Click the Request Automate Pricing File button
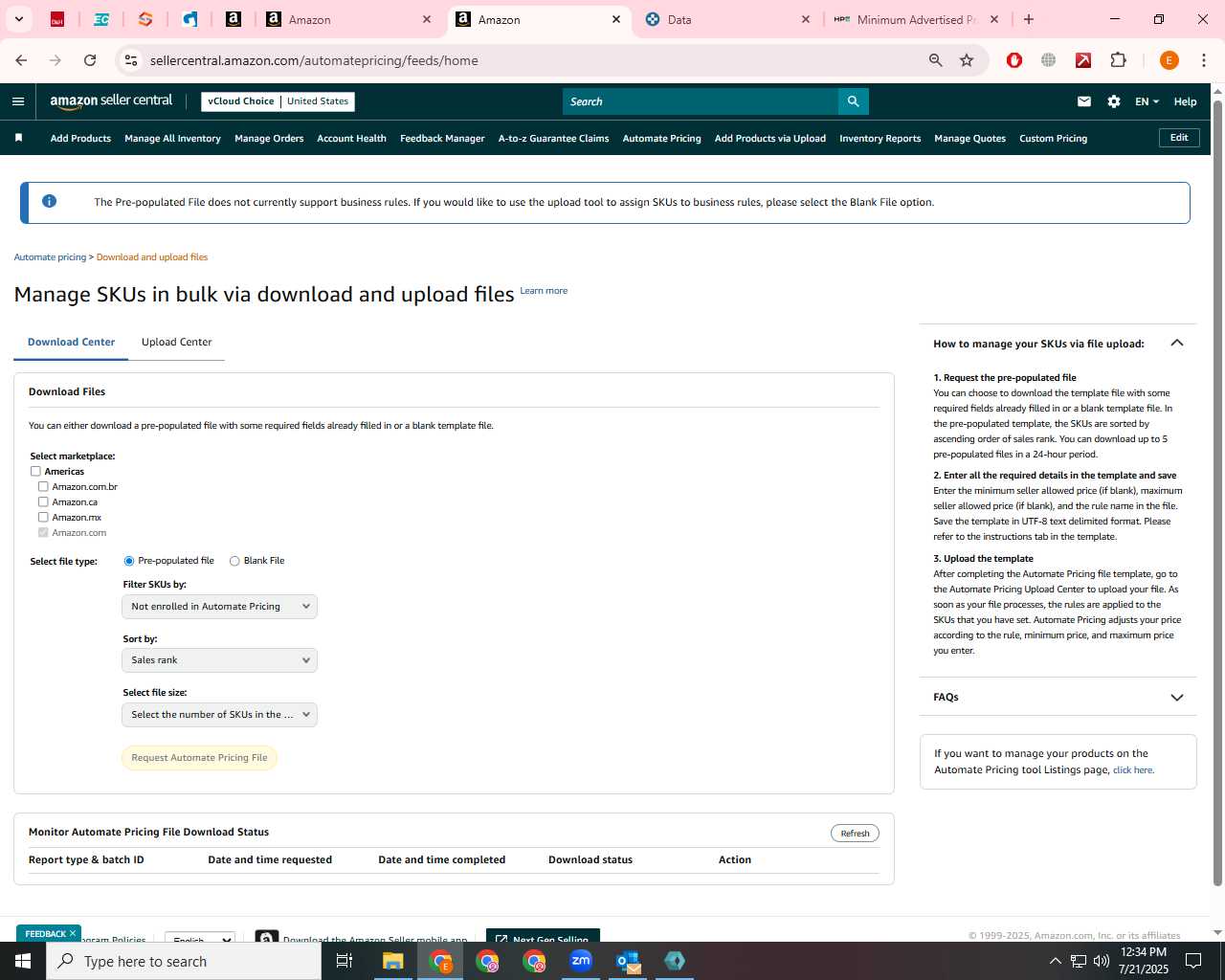 click(199, 758)
